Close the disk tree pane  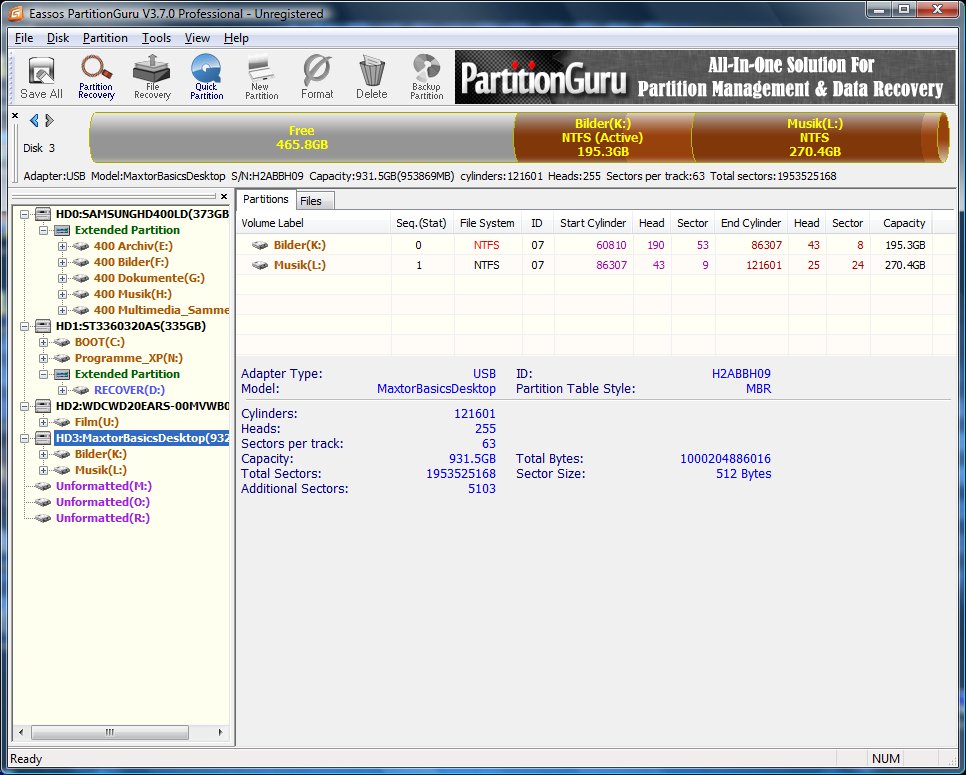coord(224,197)
